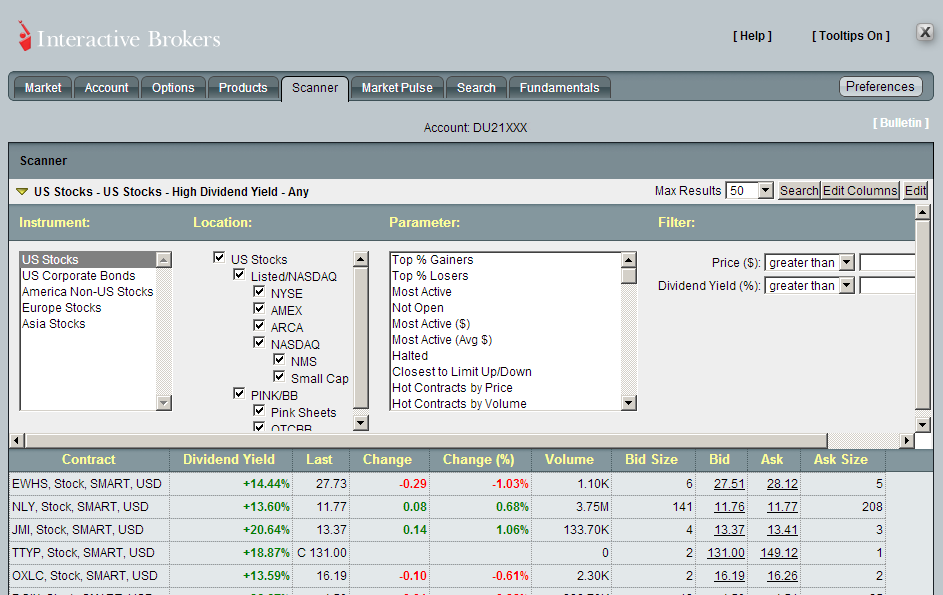The image size is (943, 595).
Task: Click the NLY ask price 11.77
Action: pyautogui.click(x=782, y=507)
